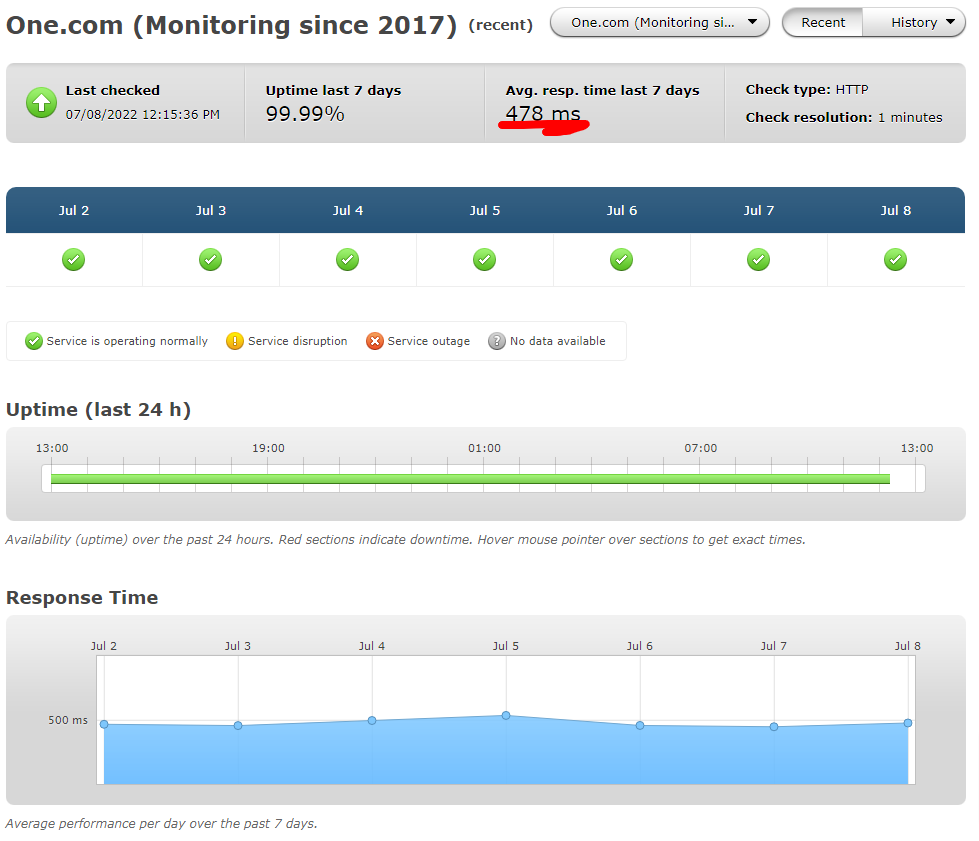Select the Jul 4 column header
Image resolution: width=979 pixels, height=841 pixels.
point(348,210)
